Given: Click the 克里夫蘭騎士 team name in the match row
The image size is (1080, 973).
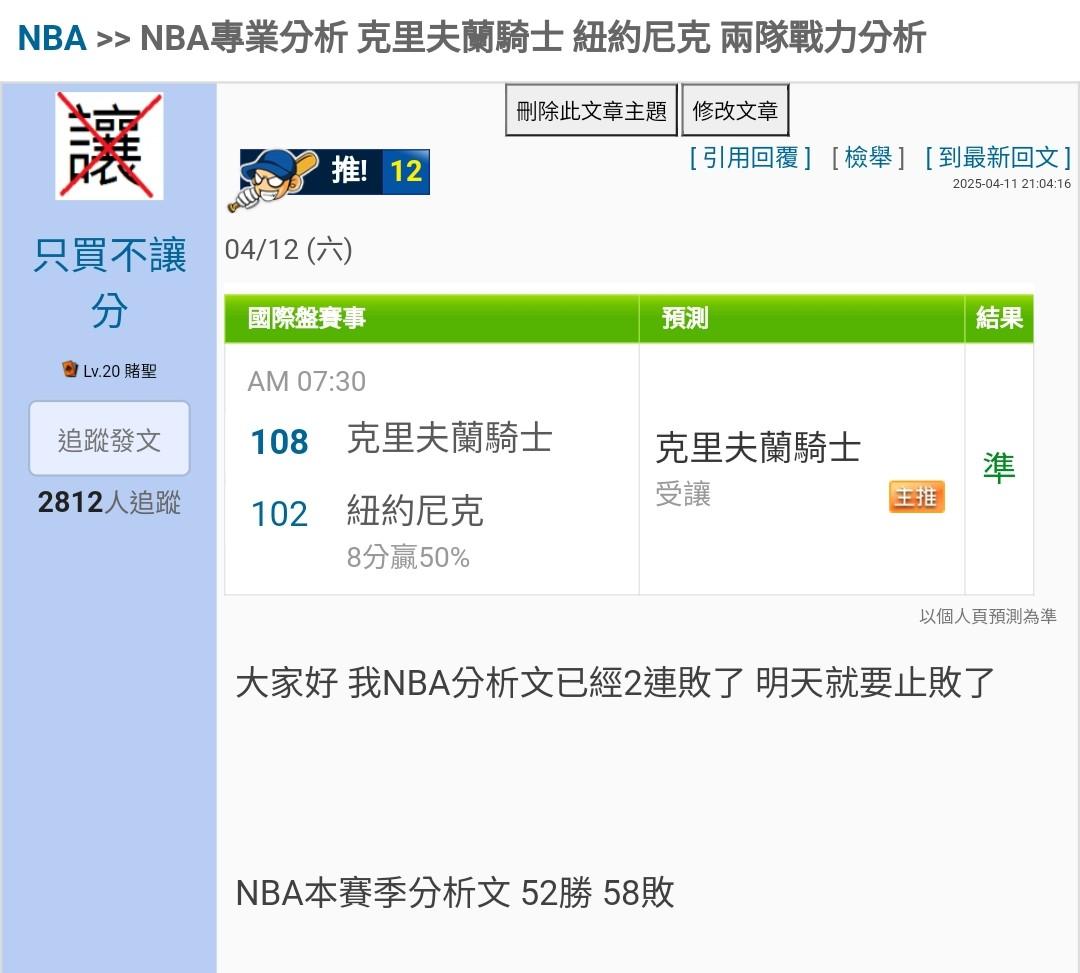Looking at the screenshot, I should click(449, 438).
